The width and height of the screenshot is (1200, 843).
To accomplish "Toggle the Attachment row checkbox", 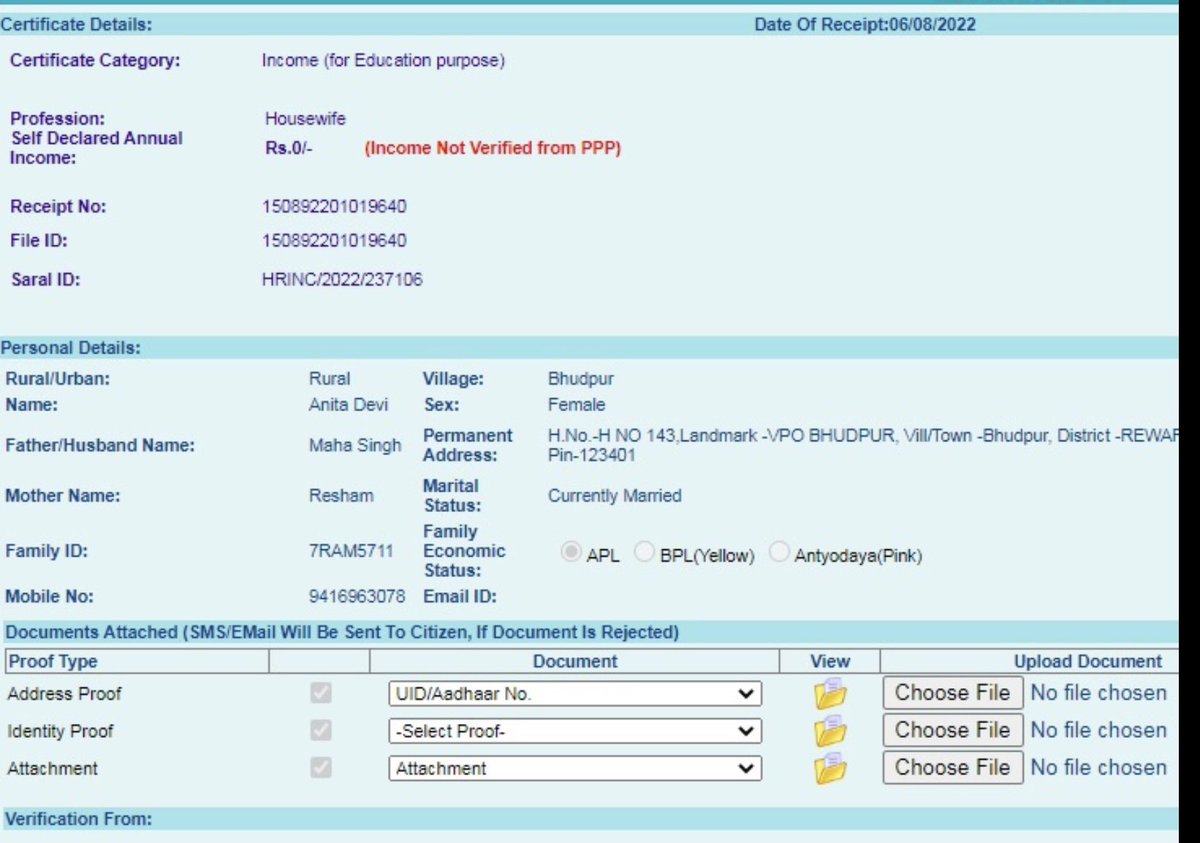I will pyautogui.click(x=321, y=768).
